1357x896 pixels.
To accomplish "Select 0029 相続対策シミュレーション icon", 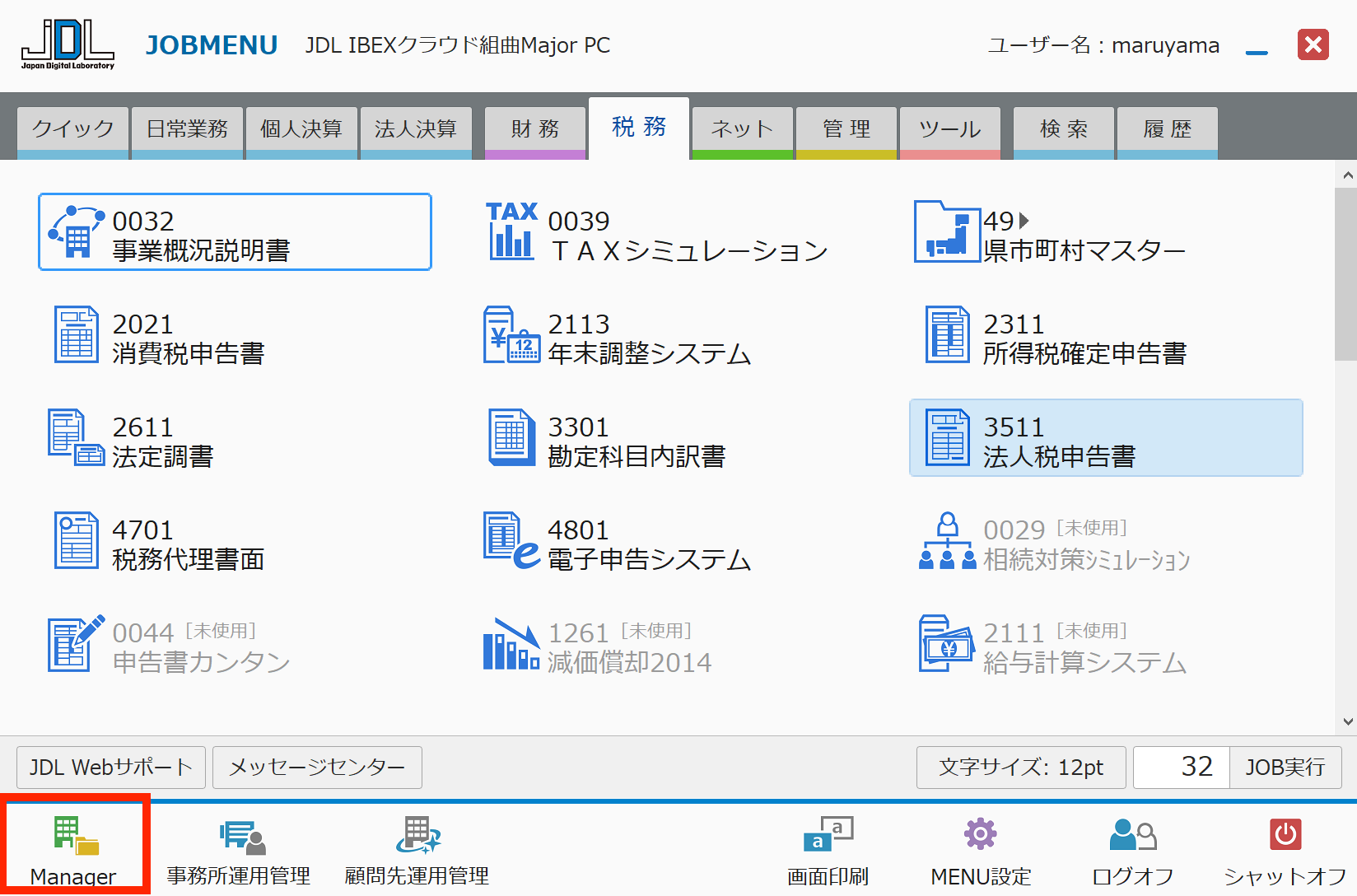I will point(947,540).
